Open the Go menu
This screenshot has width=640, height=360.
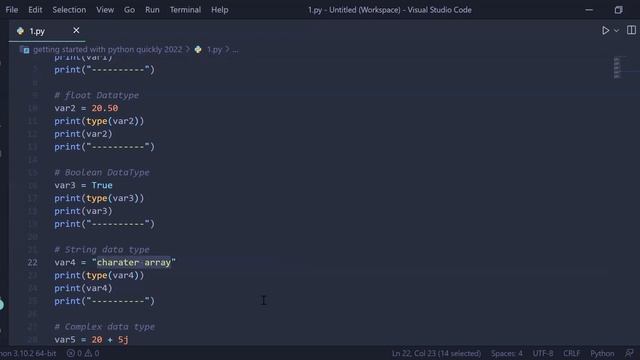pyautogui.click(x=129, y=10)
